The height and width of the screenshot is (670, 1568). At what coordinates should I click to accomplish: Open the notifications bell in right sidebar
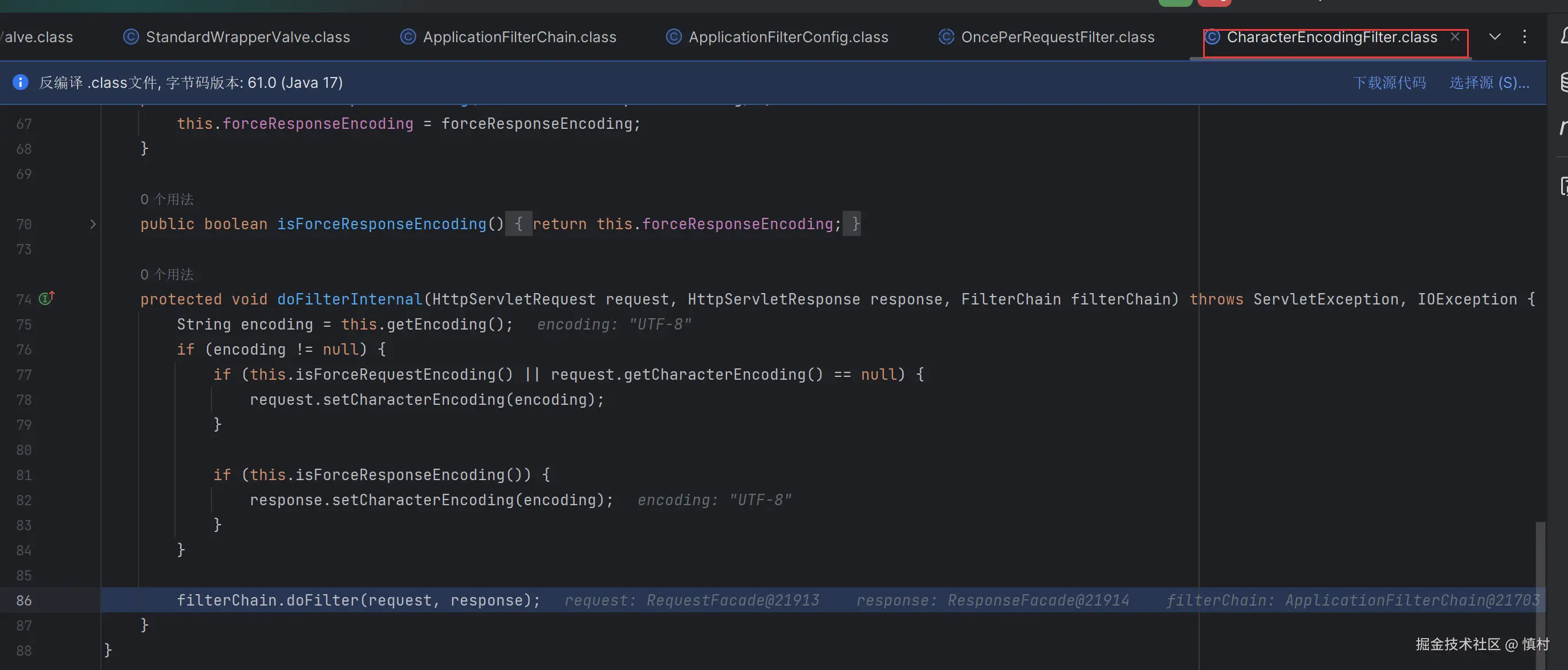click(1564, 36)
